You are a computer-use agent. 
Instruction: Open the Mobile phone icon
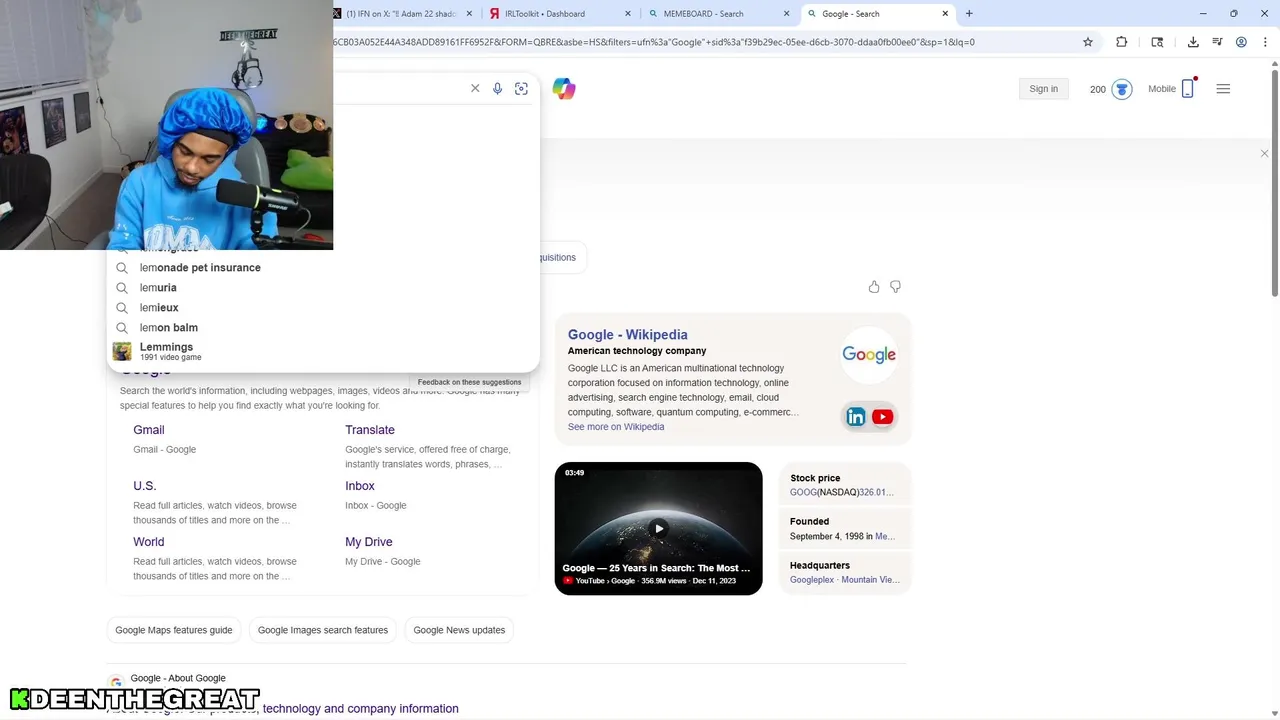[1188, 89]
